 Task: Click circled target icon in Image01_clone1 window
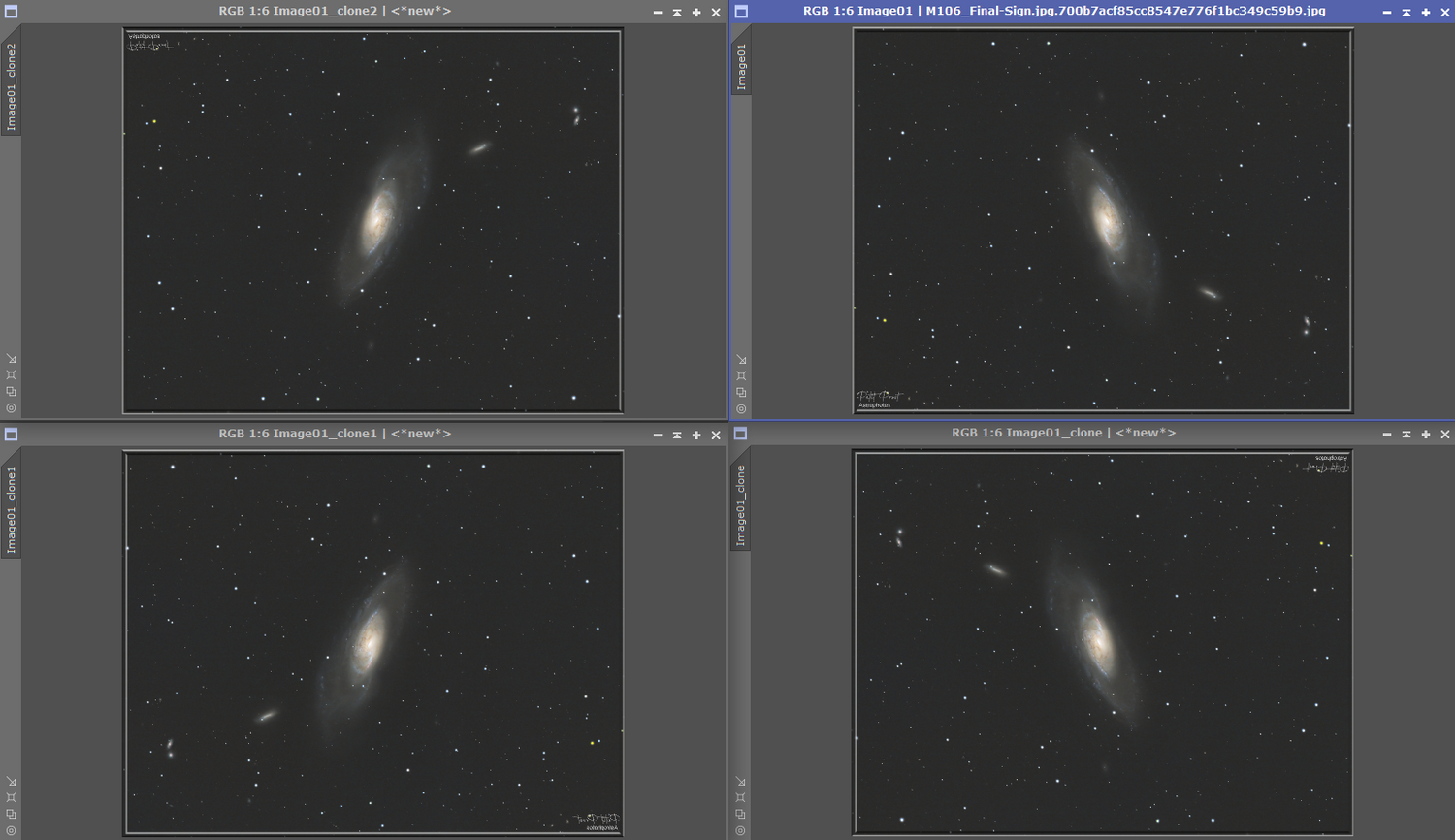[11, 831]
